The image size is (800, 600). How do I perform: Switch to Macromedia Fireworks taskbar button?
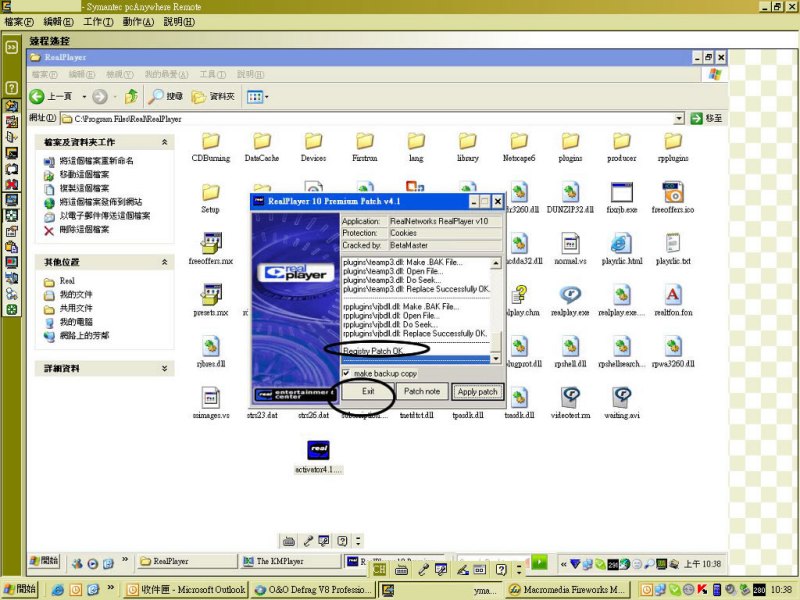point(568,590)
